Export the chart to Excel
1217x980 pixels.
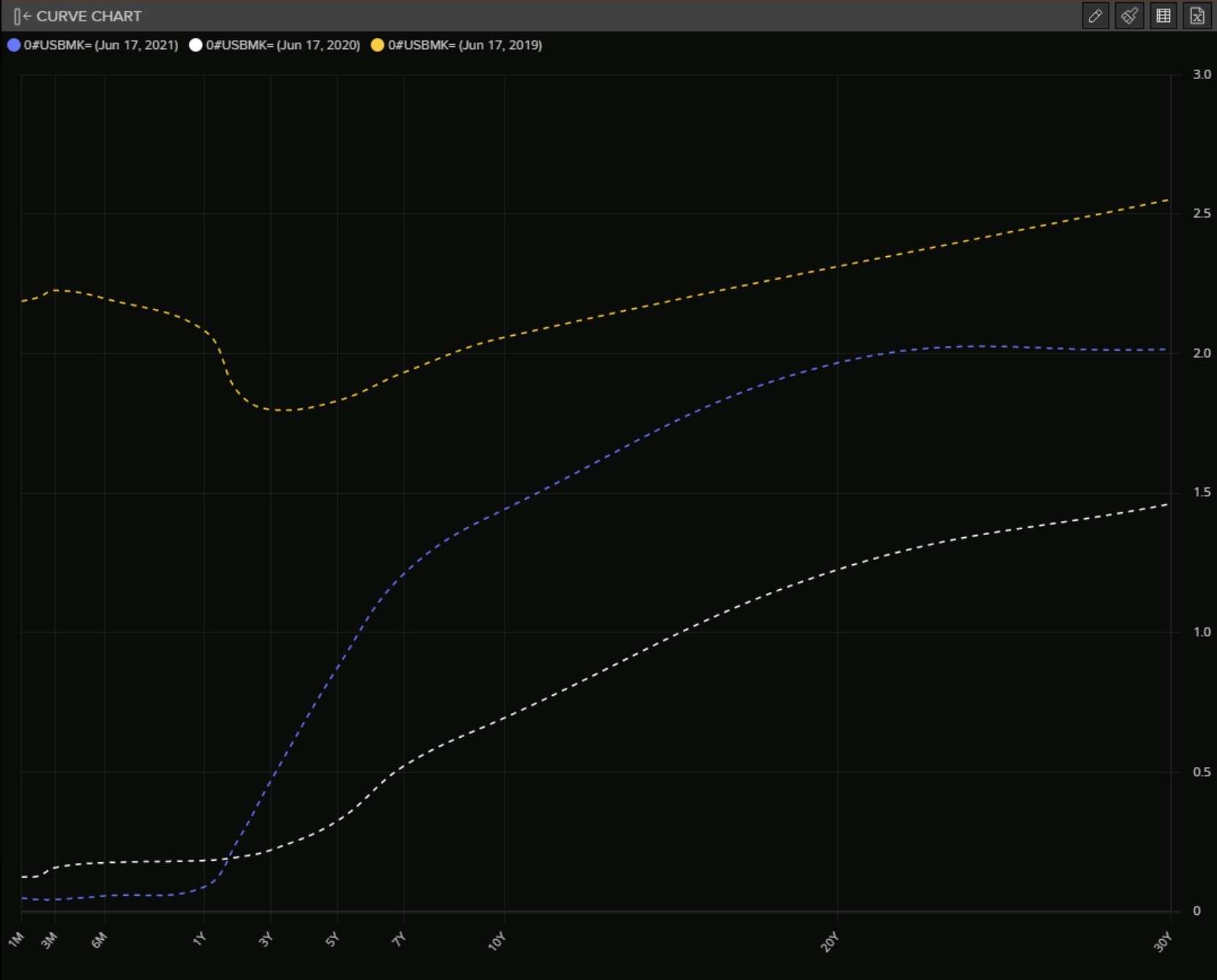tap(1197, 16)
